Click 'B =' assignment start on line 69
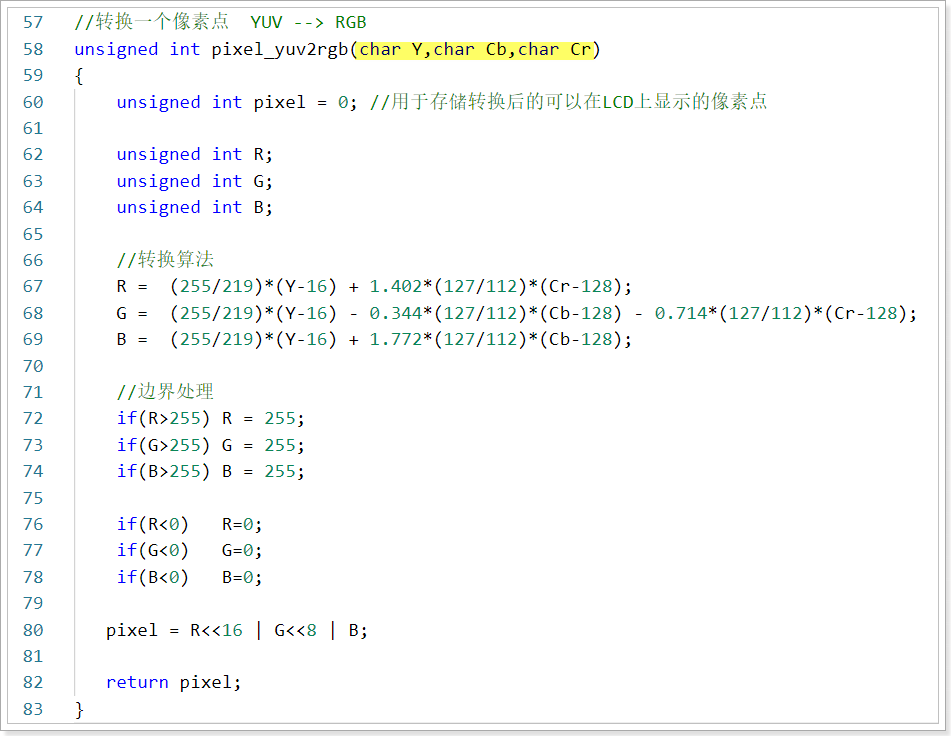 pos(132,339)
